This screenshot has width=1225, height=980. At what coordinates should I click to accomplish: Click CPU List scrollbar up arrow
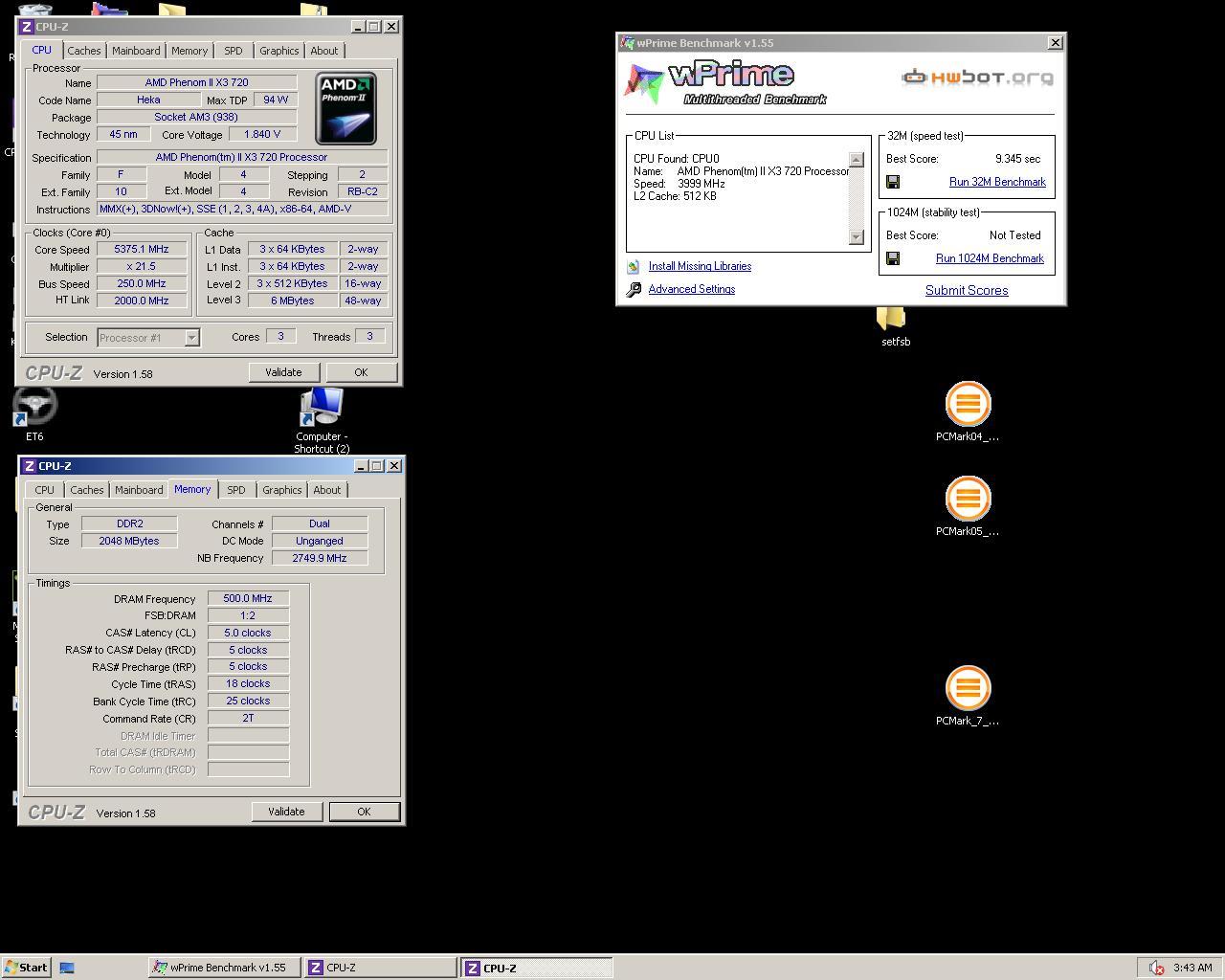click(857, 160)
